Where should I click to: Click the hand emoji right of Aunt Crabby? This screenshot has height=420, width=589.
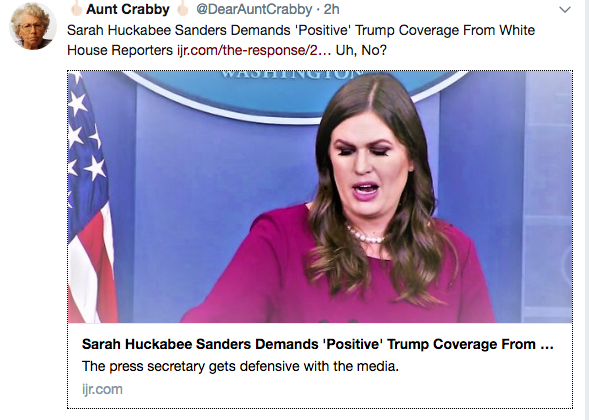tap(183, 8)
